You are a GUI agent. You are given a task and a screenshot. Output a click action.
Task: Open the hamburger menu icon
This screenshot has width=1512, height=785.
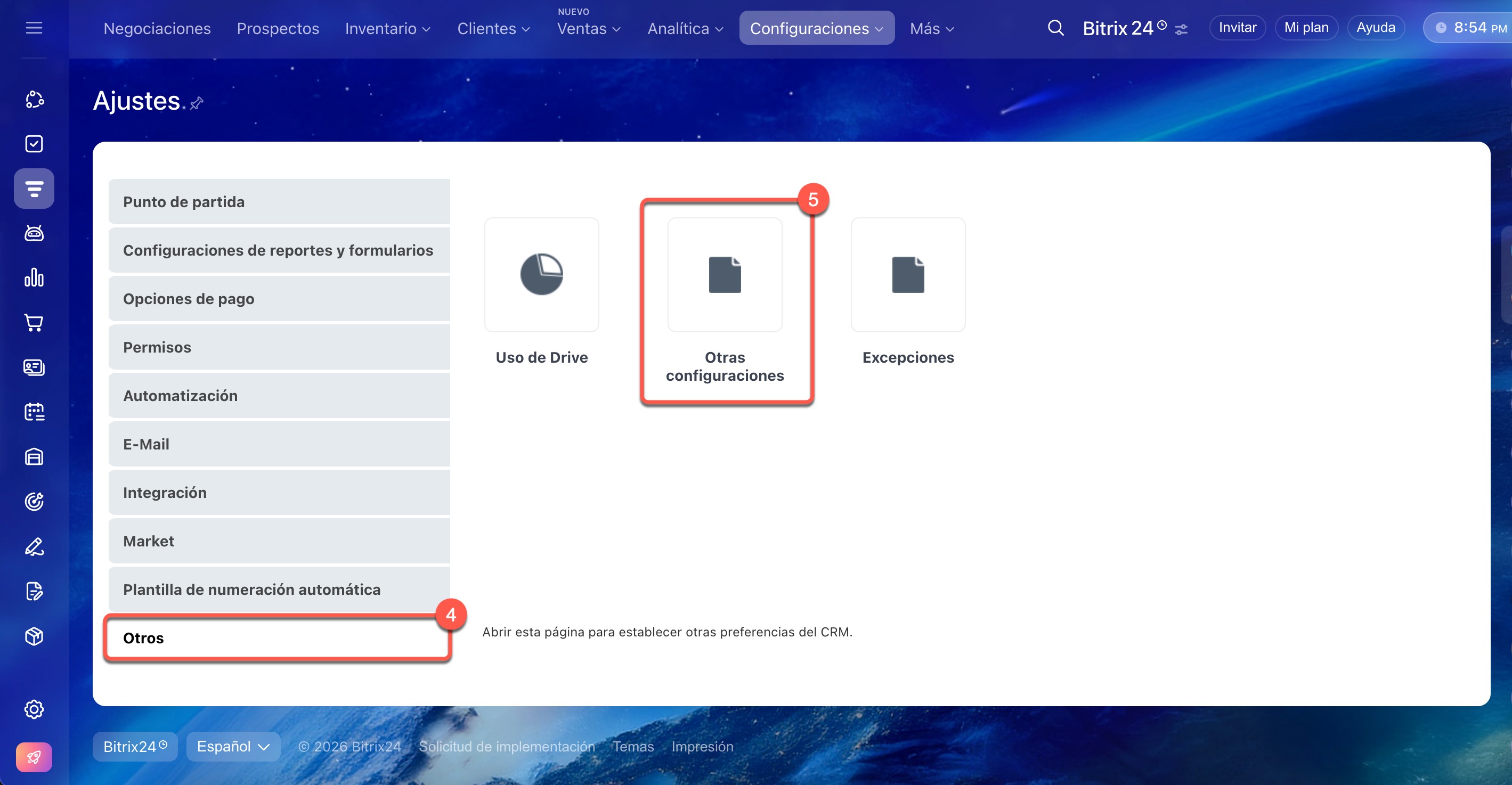pos(34,28)
